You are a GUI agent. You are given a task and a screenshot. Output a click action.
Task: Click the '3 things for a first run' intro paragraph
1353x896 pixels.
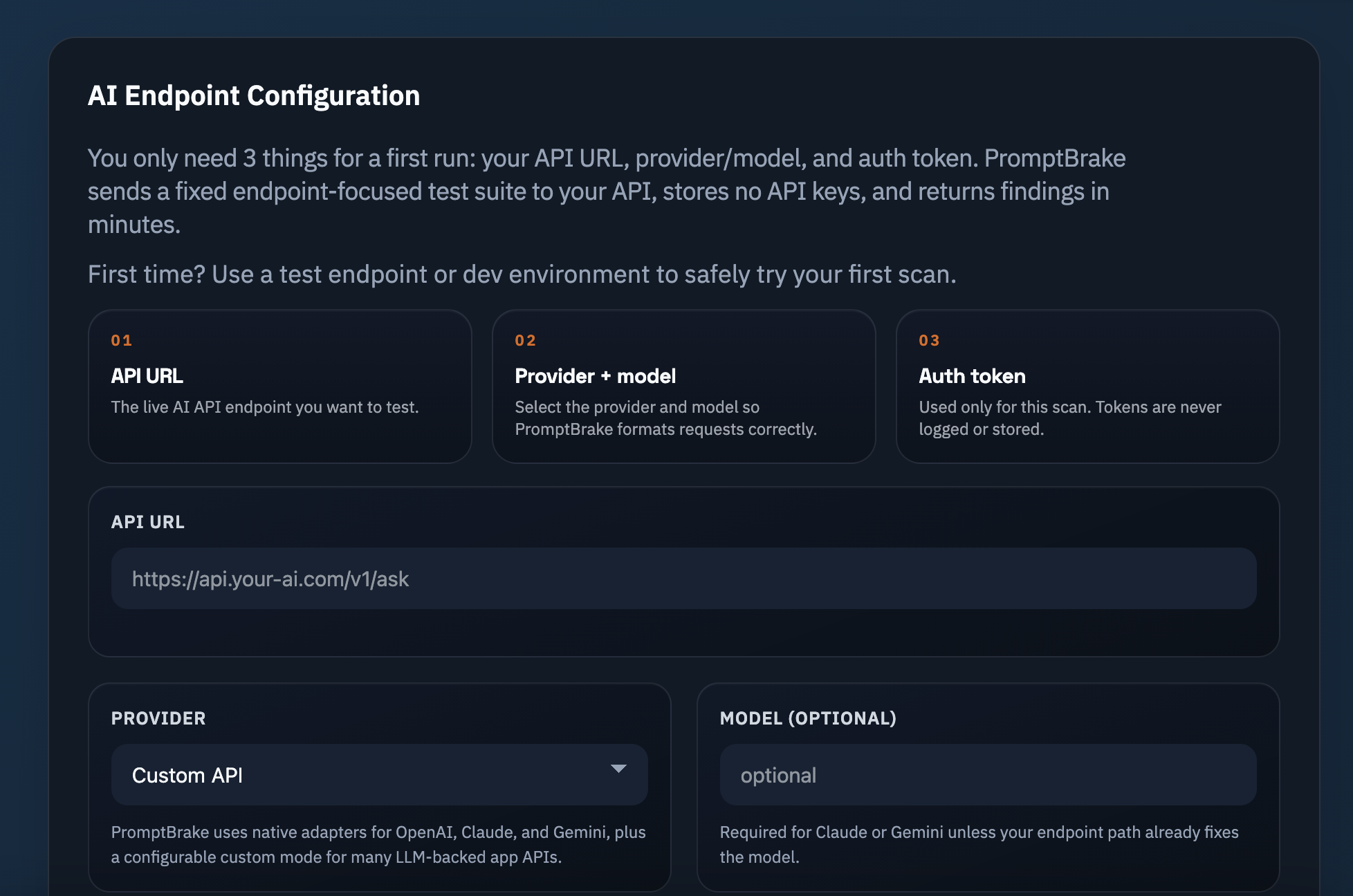point(606,192)
